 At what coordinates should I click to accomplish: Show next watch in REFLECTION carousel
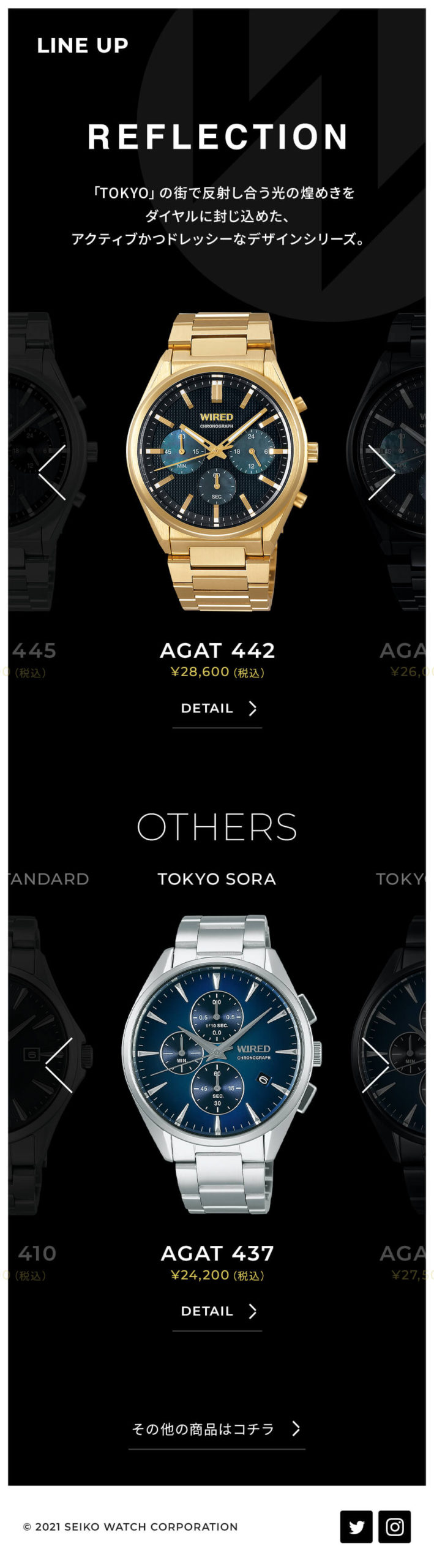(381, 472)
